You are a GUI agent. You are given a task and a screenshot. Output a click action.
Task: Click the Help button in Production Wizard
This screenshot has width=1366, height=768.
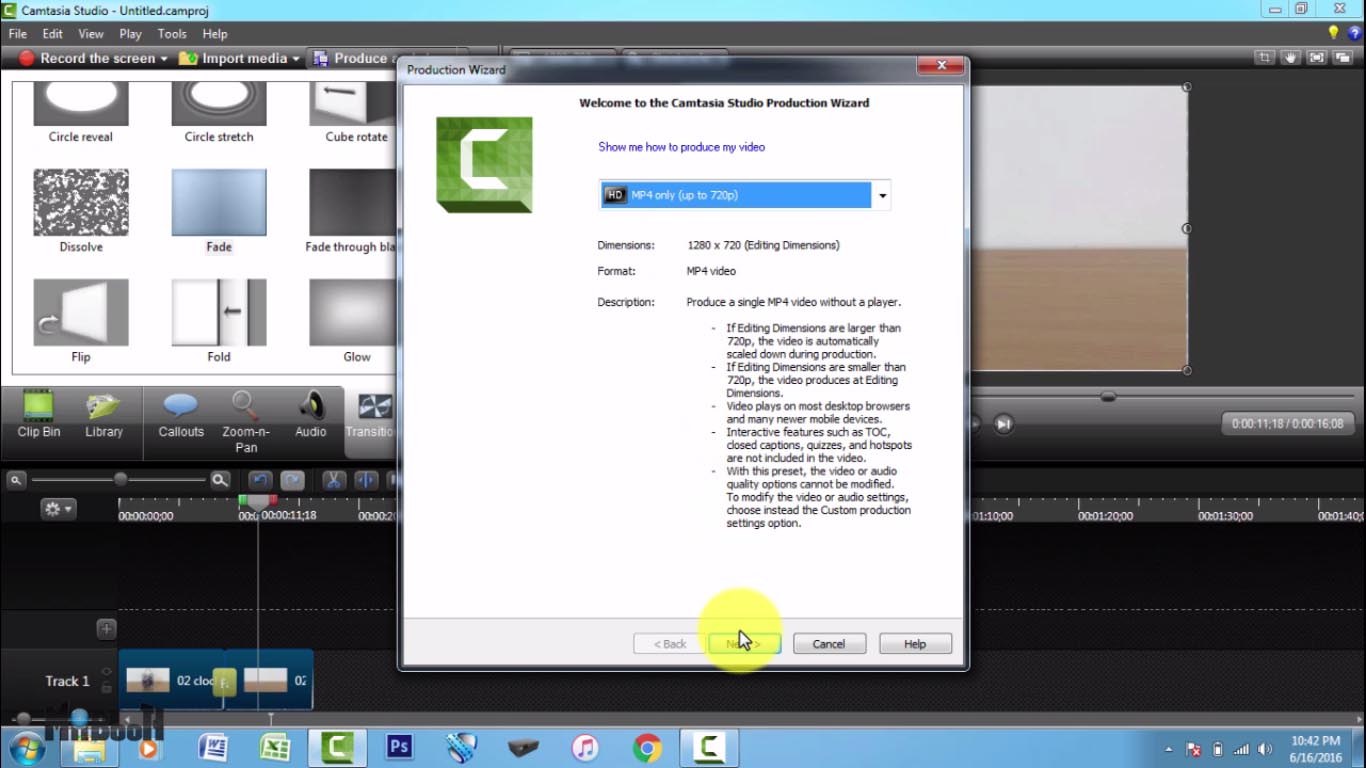915,644
